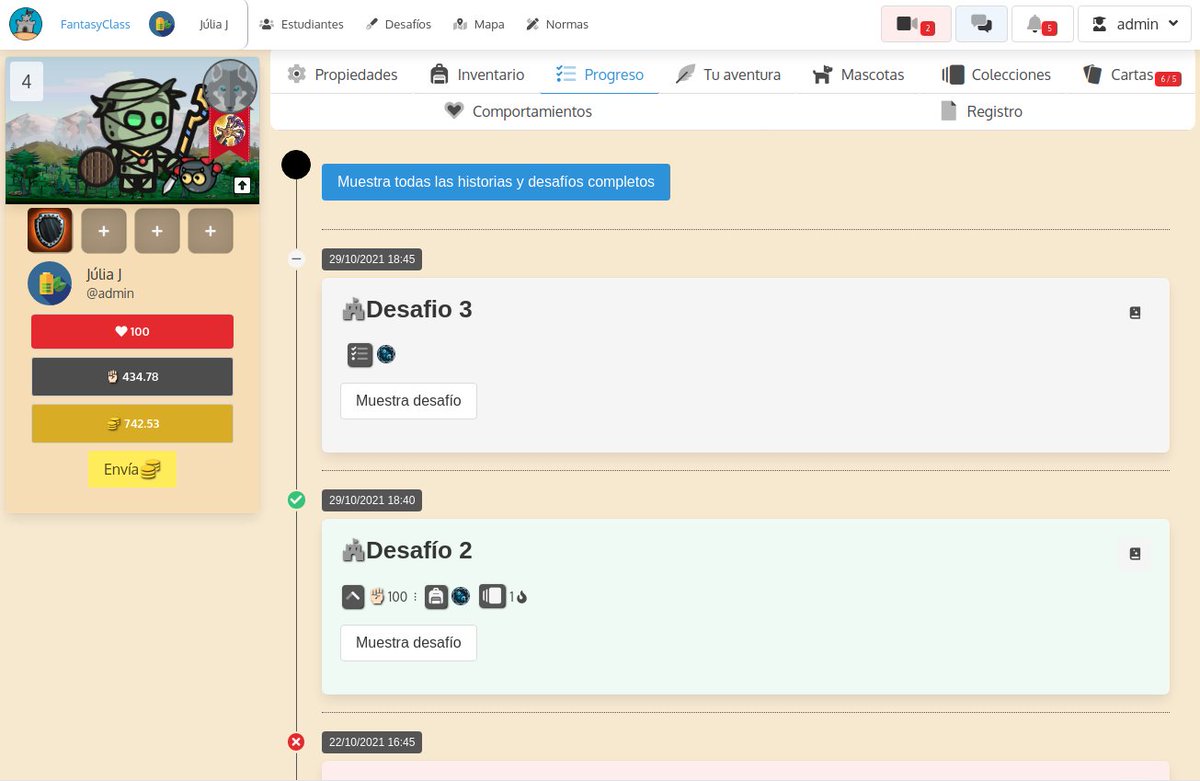Select the shield equipment slot in the sidebar
This screenshot has height=781, width=1200.
click(x=50, y=230)
